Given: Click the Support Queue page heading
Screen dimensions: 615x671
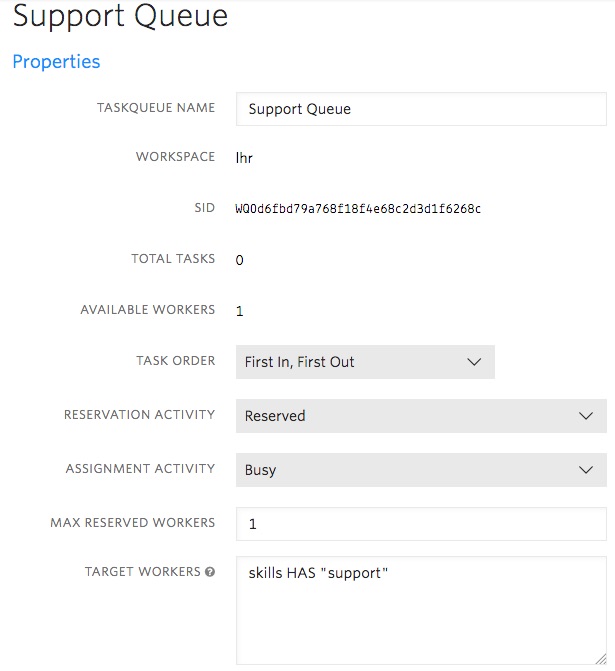Looking at the screenshot, I should (120, 16).
